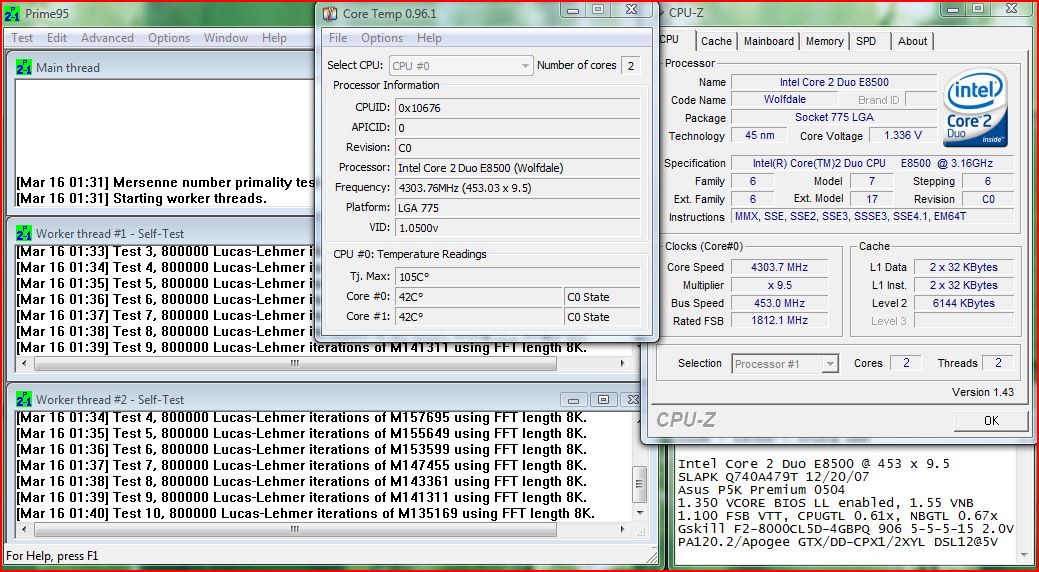Click the Package value Socket 775 LGA
Viewport: 1039px width, 572px height.
point(834,117)
